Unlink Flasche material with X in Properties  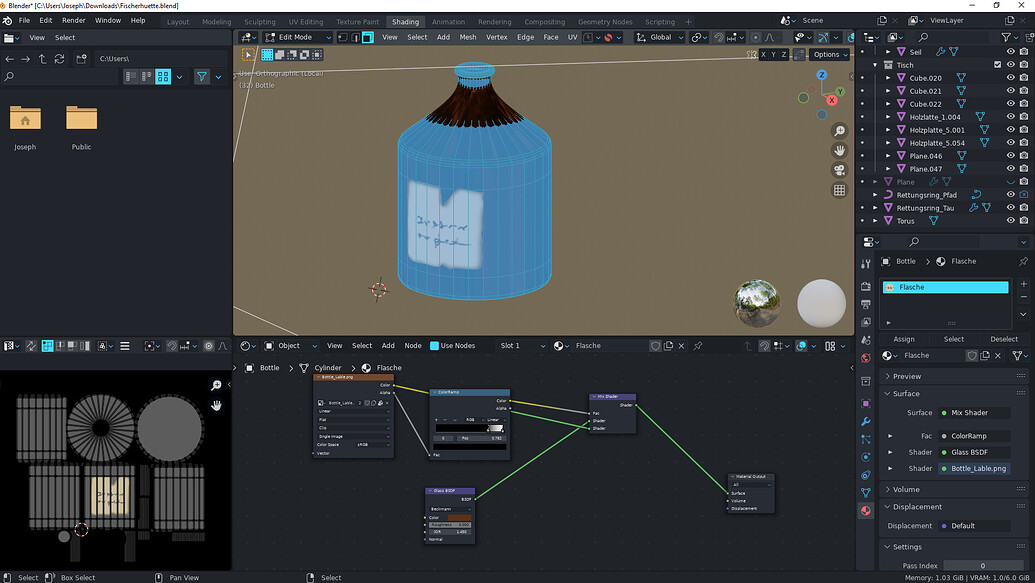[997, 355]
